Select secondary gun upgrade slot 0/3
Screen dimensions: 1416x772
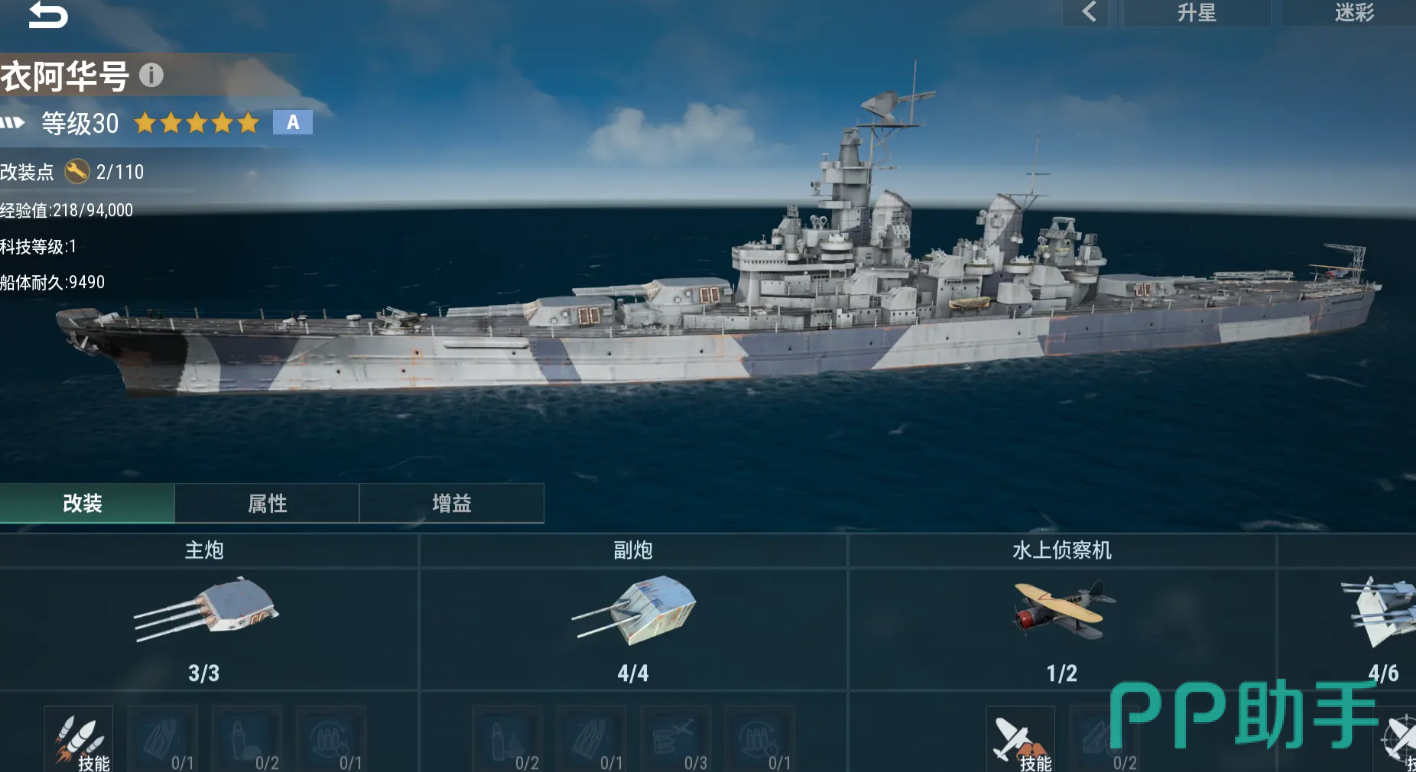(675, 739)
